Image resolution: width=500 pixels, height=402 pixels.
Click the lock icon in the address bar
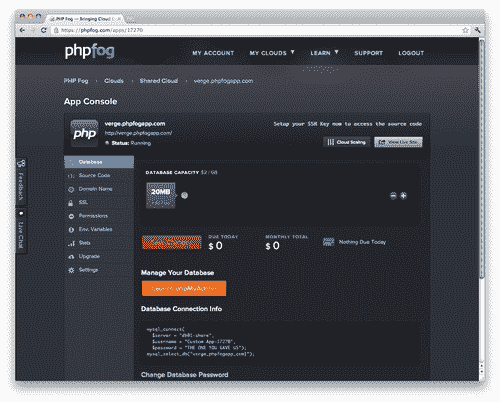click(x=56, y=30)
